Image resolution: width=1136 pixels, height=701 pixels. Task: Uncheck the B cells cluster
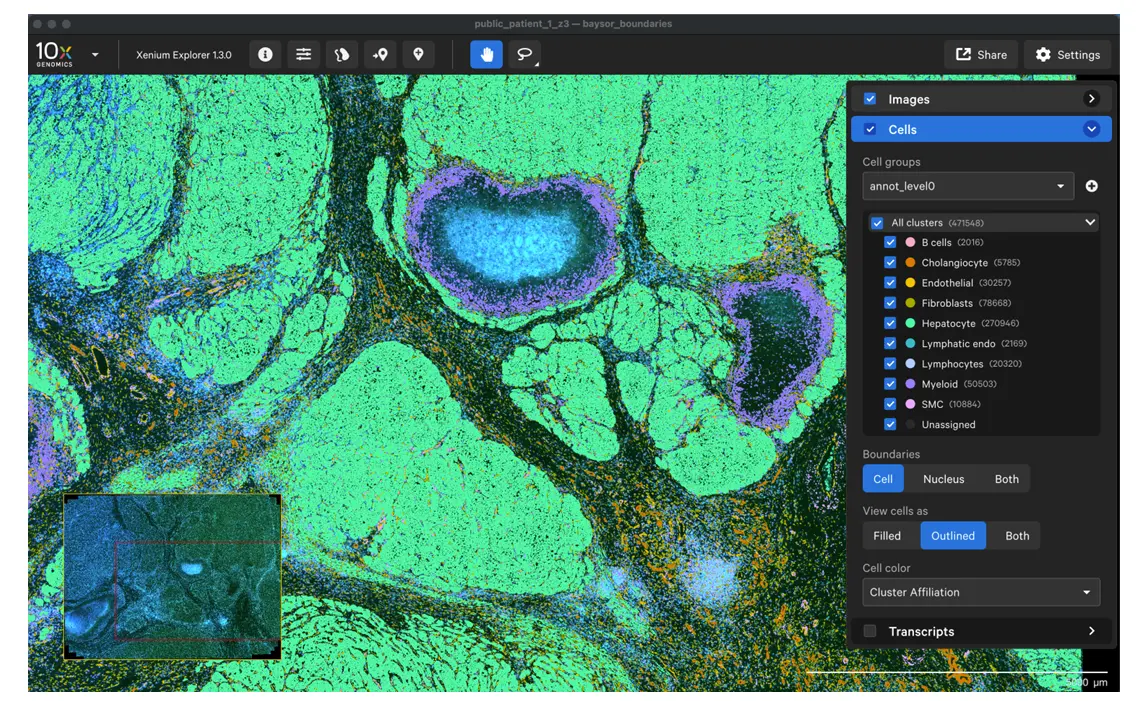(x=890, y=243)
